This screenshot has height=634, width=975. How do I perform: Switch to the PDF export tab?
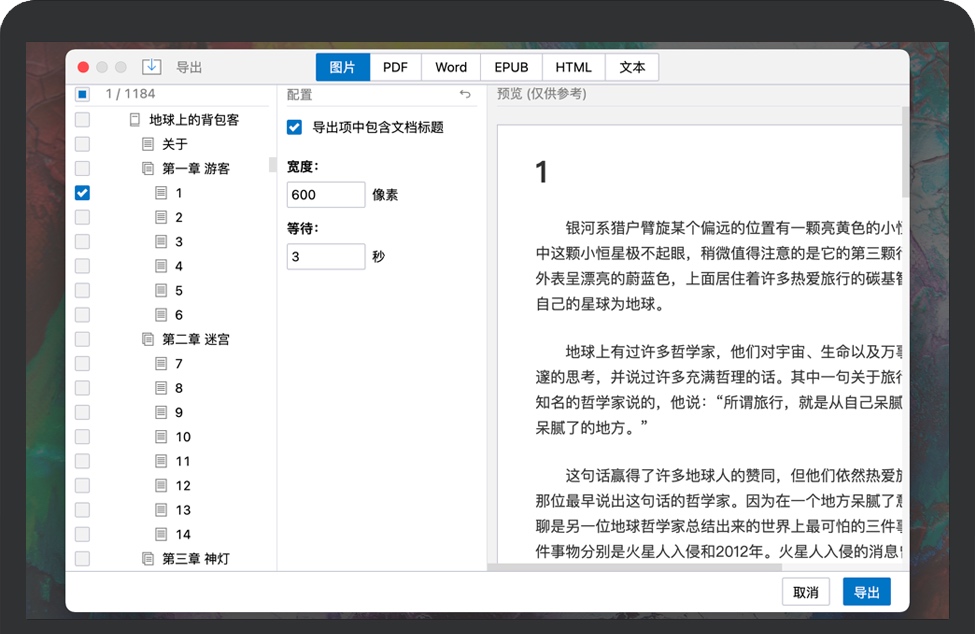pyautogui.click(x=395, y=67)
